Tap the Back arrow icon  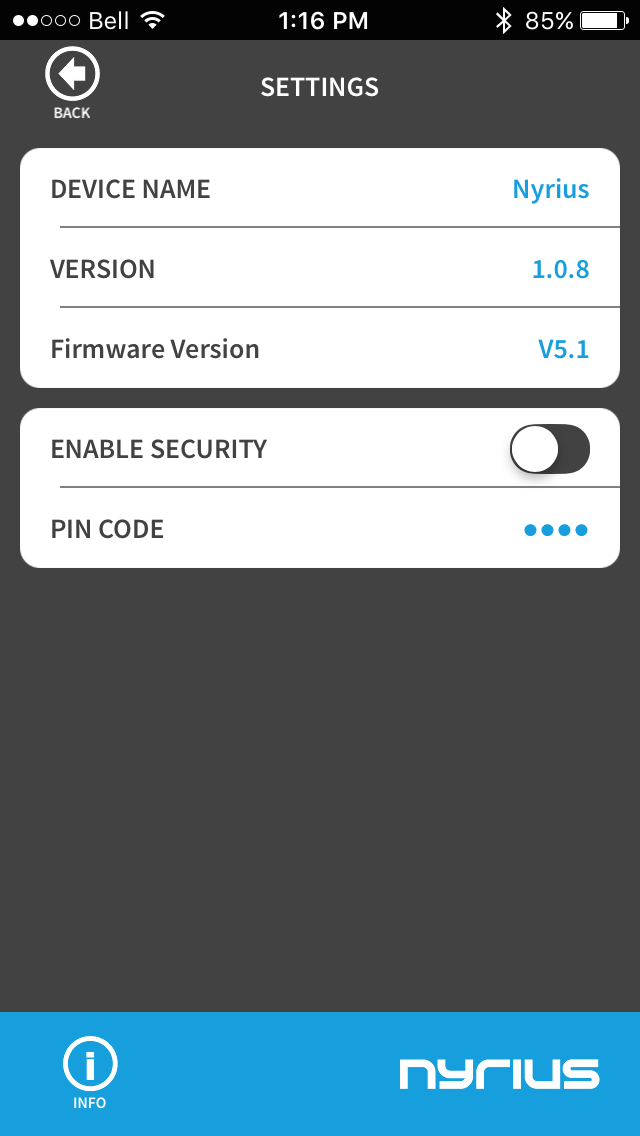72,75
